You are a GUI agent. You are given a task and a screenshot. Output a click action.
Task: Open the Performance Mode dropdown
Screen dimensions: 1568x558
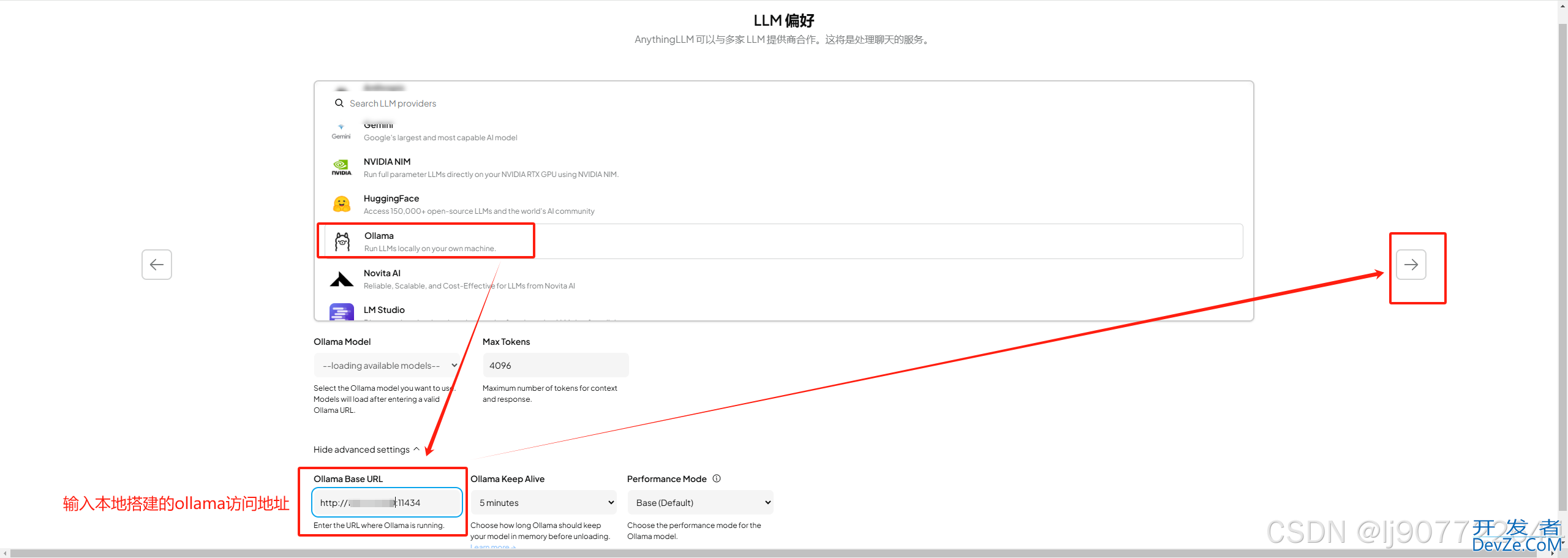(701, 502)
